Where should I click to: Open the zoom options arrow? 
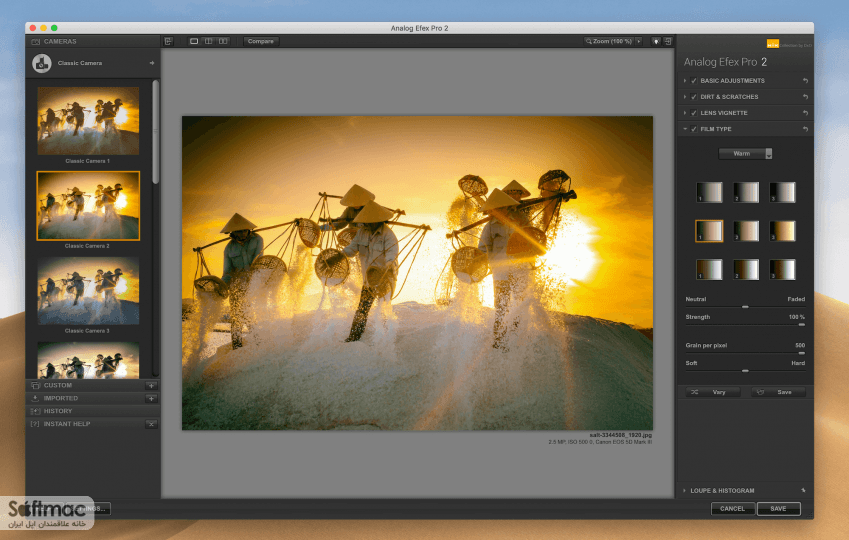tap(639, 41)
